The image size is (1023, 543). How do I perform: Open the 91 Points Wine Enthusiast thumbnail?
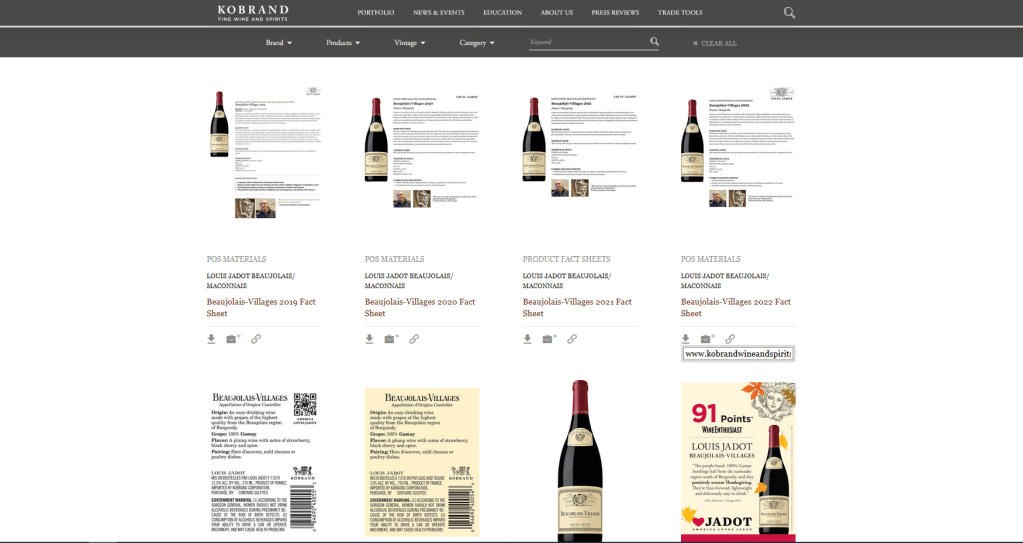pos(738,460)
